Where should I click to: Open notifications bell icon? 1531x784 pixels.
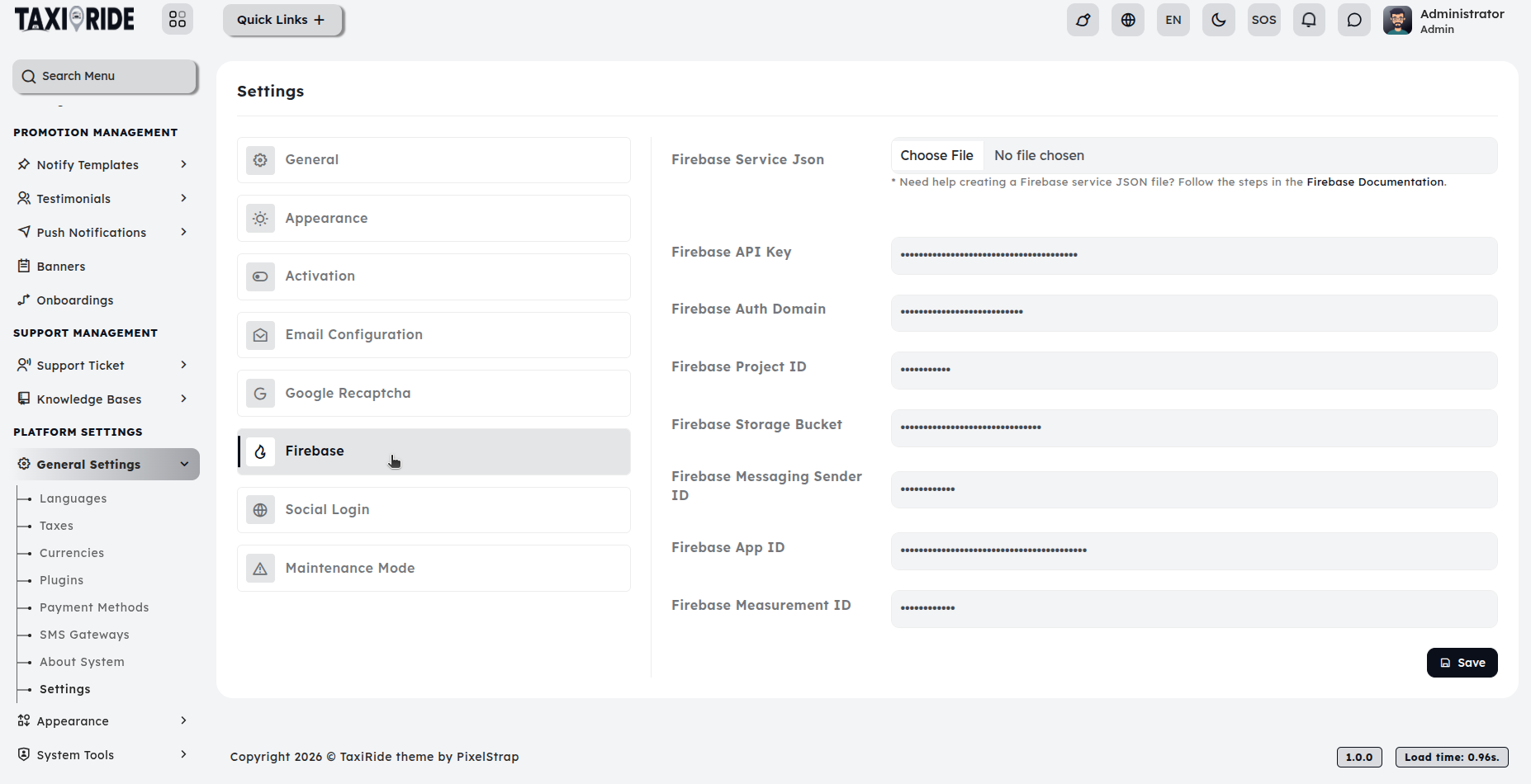click(x=1309, y=20)
